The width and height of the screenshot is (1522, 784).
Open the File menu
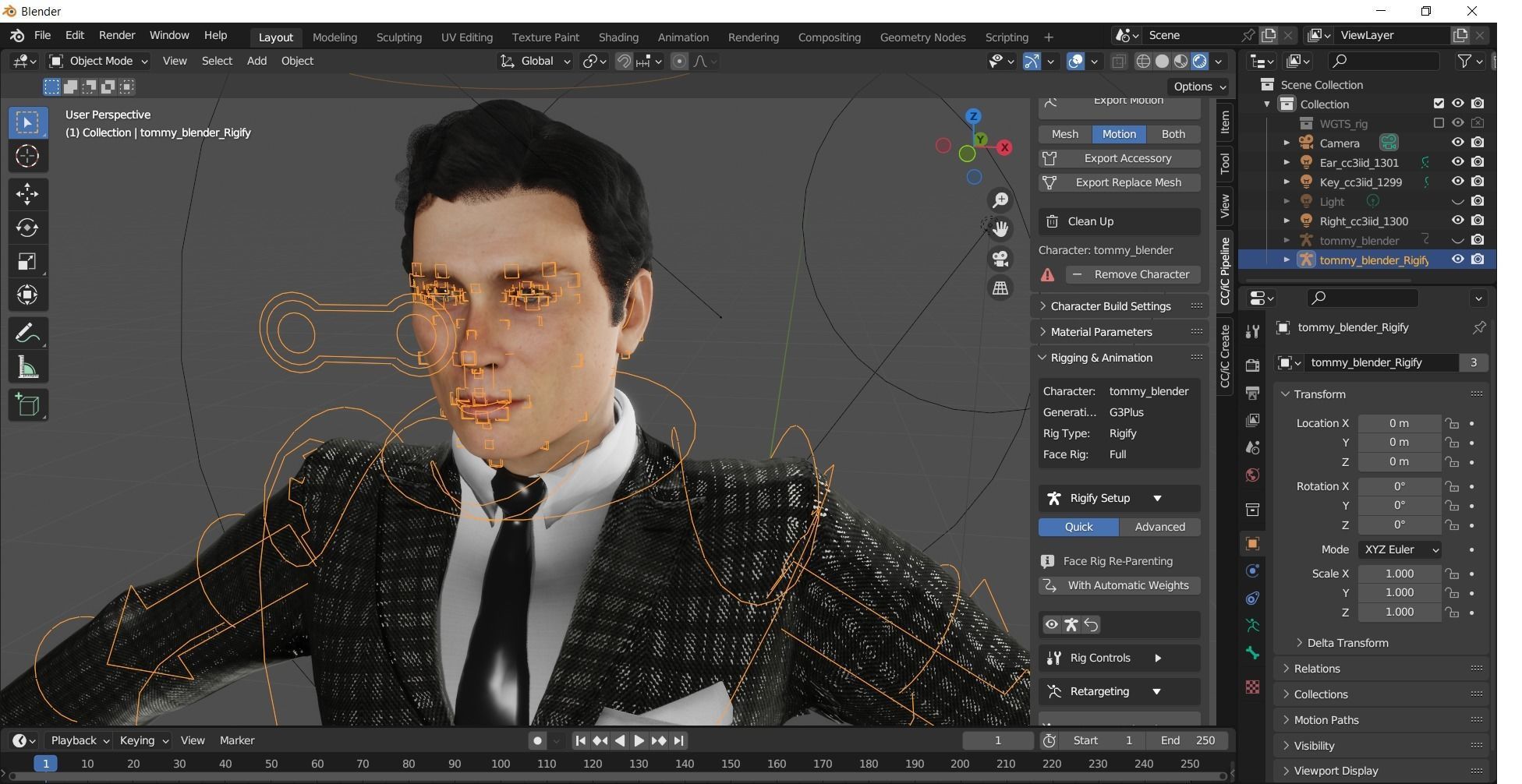point(43,36)
